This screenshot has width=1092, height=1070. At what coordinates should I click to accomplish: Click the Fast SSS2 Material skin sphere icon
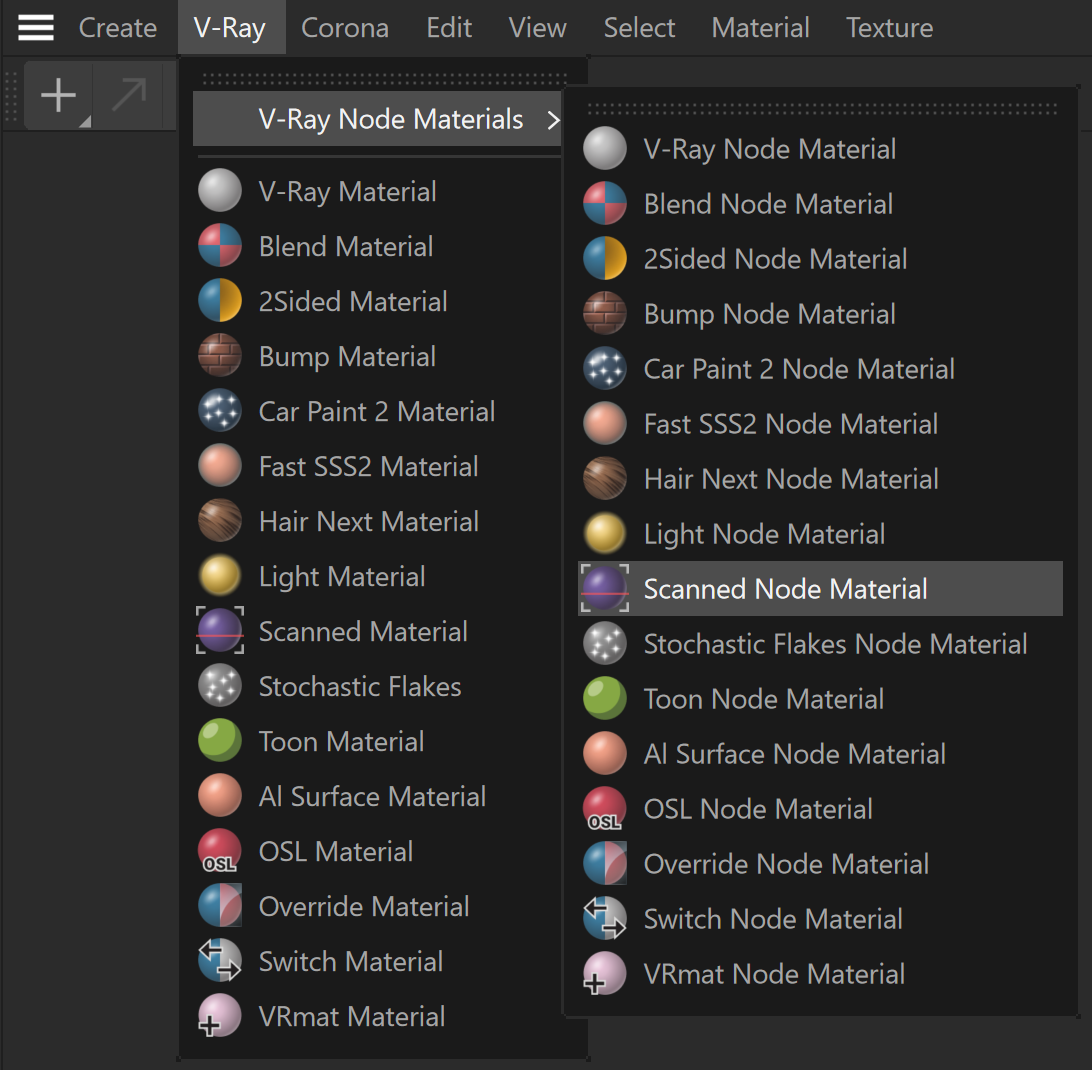(x=220, y=466)
